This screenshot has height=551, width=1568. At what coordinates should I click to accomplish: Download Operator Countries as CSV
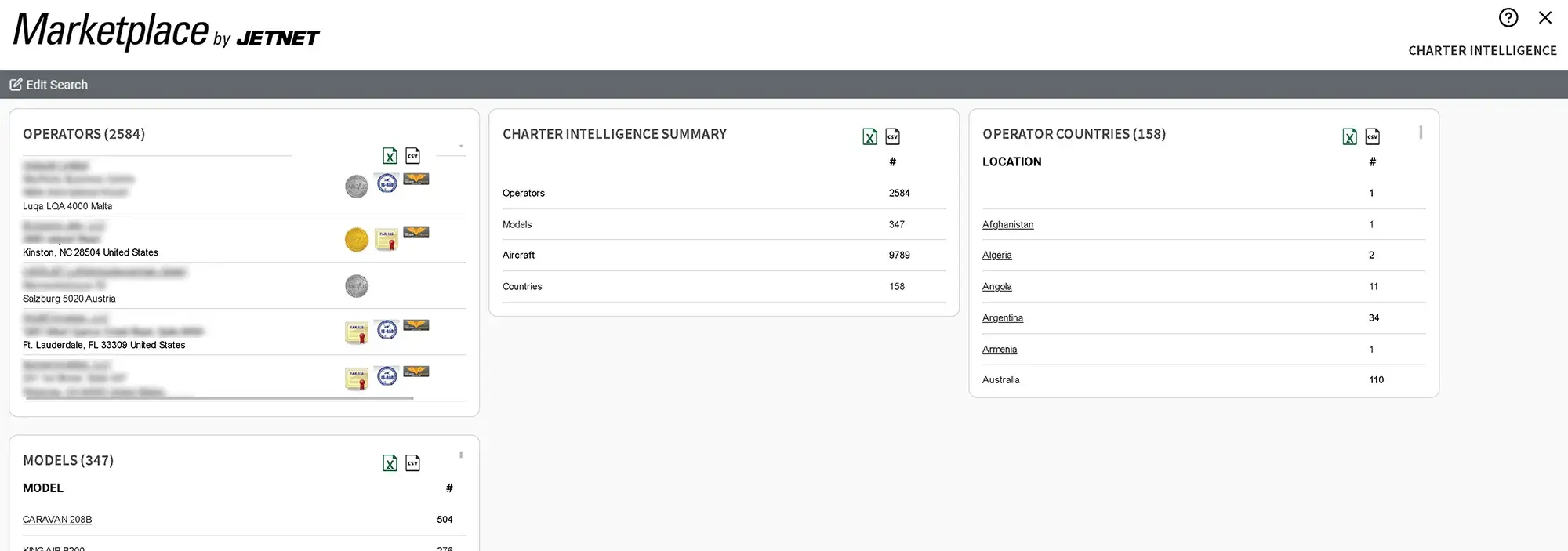click(x=1373, y=137)
